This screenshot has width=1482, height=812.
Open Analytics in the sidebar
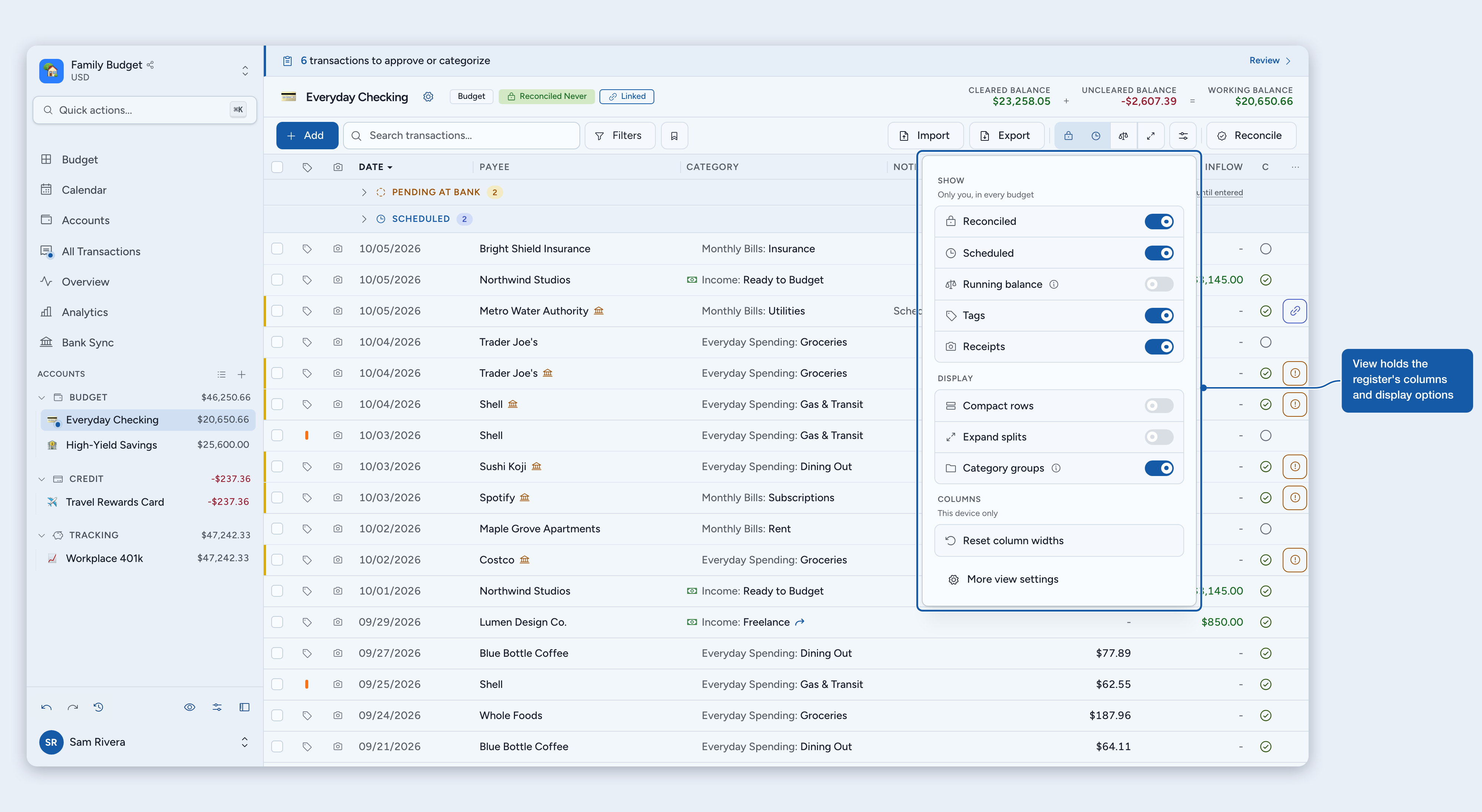pyautogui.click(x=84, y=313)
